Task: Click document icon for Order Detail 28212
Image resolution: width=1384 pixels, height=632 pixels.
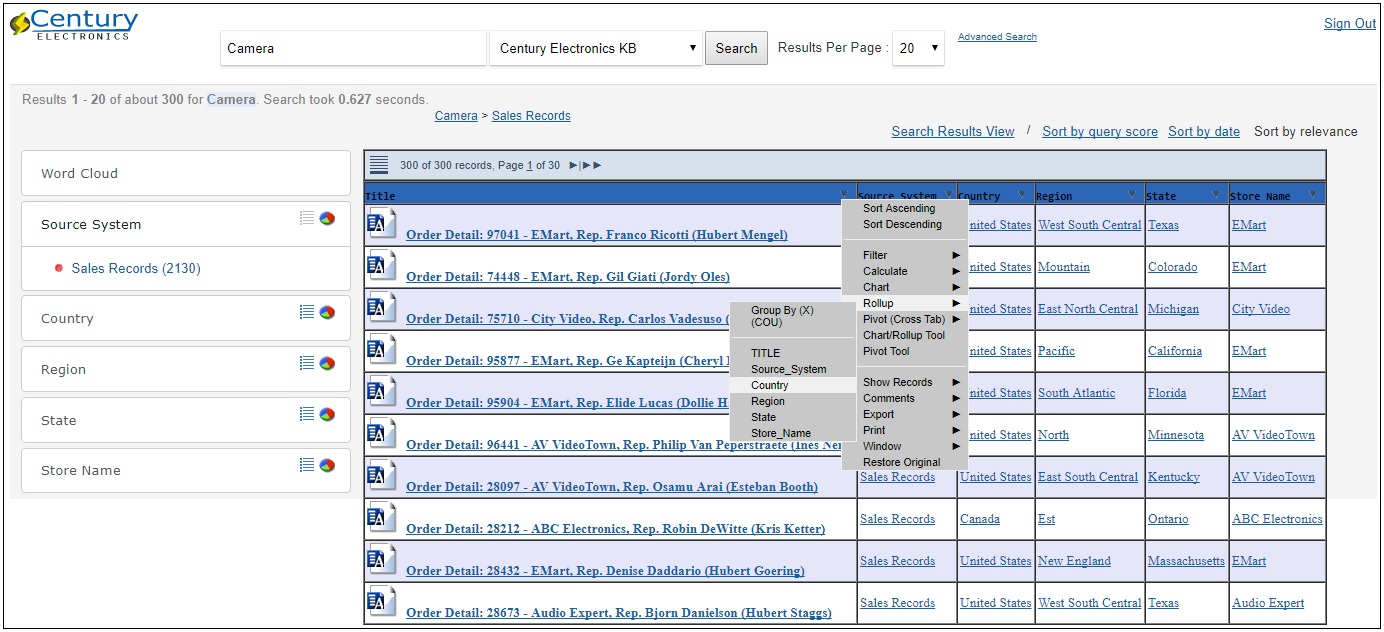Action: pyautogui.click(x=381, y=518)
